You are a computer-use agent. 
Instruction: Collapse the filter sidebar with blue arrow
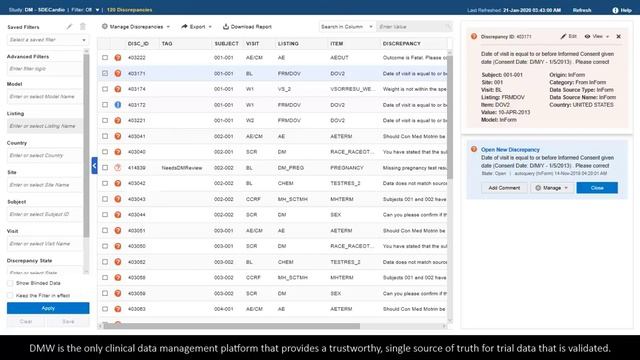coord(94,166)
